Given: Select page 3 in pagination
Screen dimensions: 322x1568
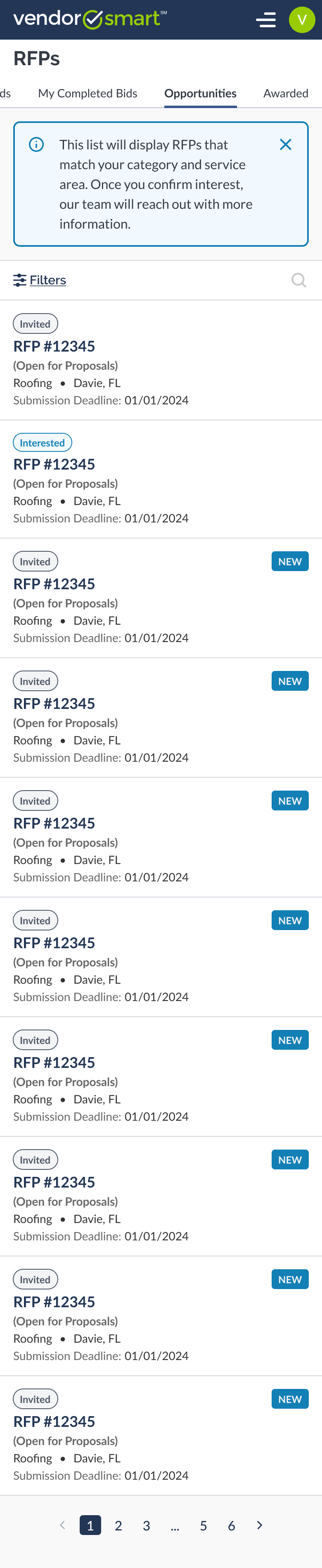Looking at the screenshot, I should click(x=147, y=1525).
